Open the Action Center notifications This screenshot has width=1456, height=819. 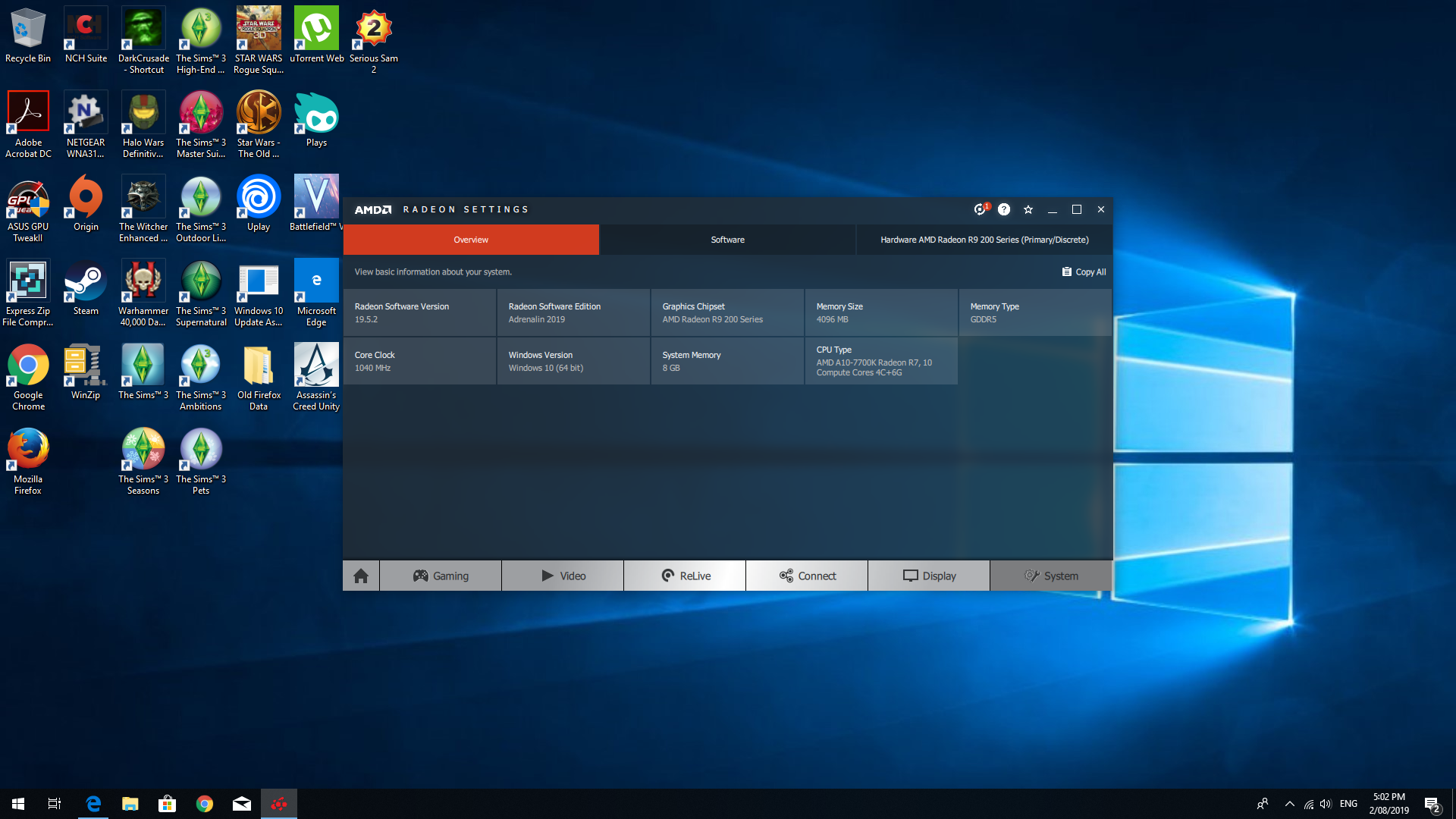[1432, 804]
